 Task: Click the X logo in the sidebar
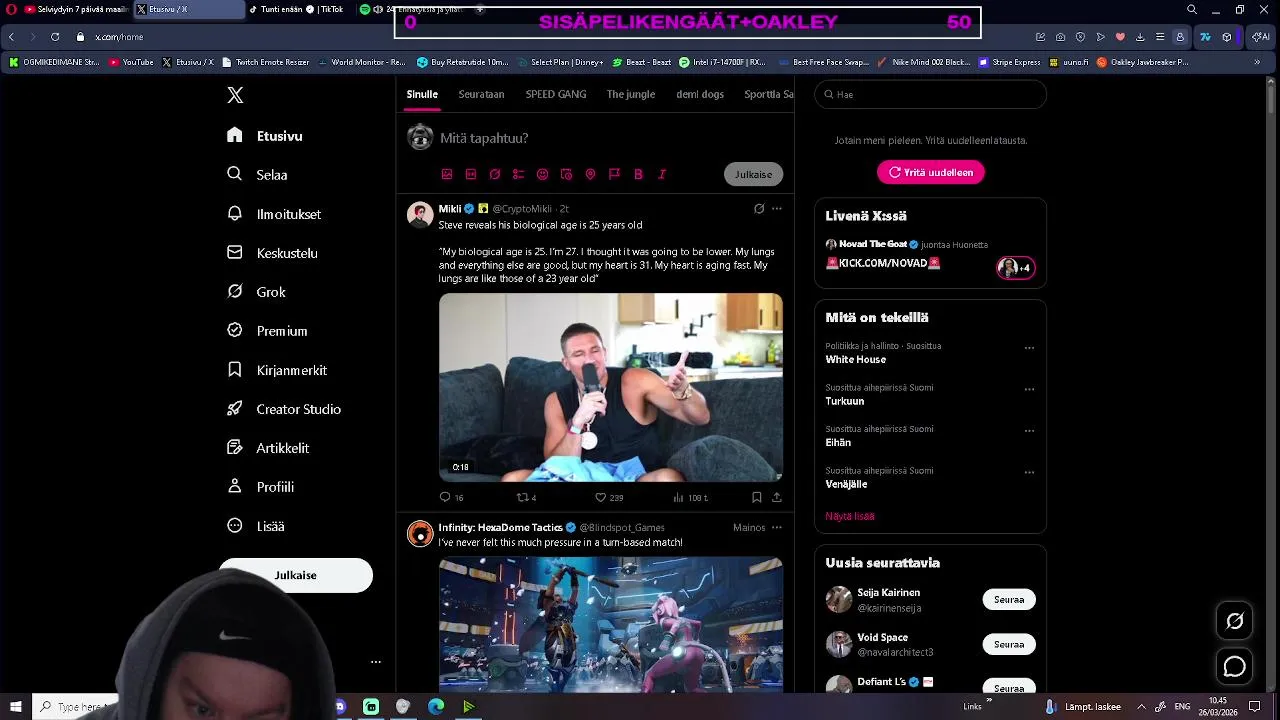click(235, 95)
